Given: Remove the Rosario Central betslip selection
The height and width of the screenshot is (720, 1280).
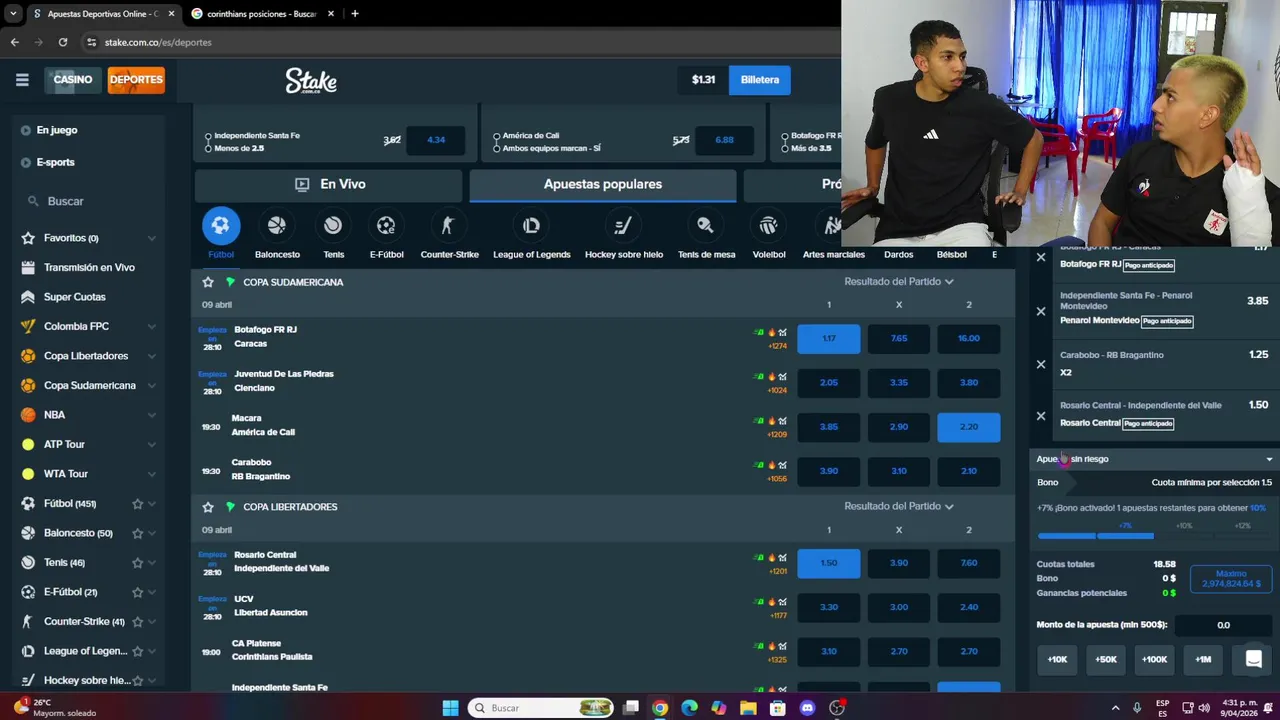Looking at the screenshot, I should [1041, 415].
